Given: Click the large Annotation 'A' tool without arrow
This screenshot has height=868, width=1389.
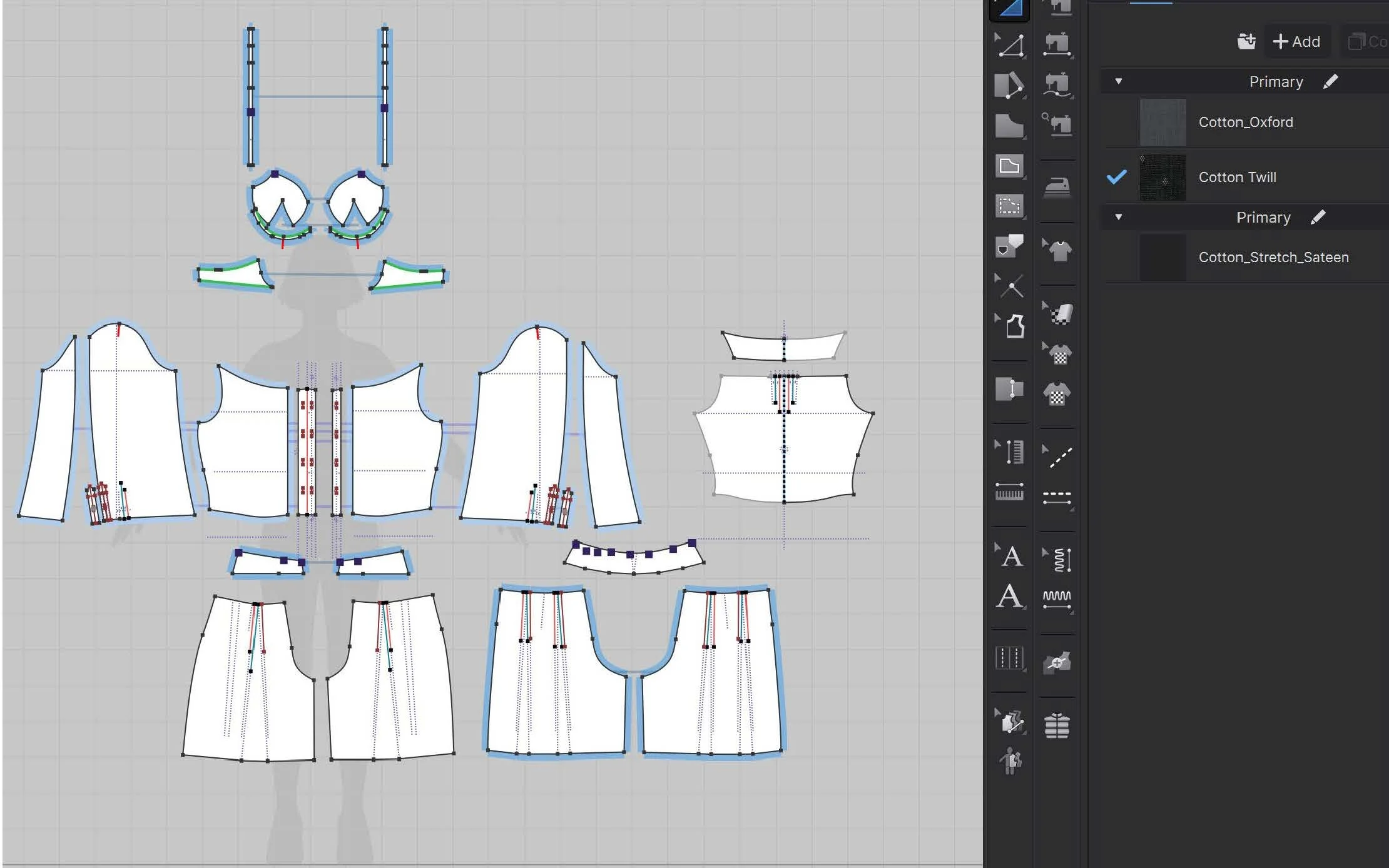Looking at the screenshot, I should point(1010,596).
